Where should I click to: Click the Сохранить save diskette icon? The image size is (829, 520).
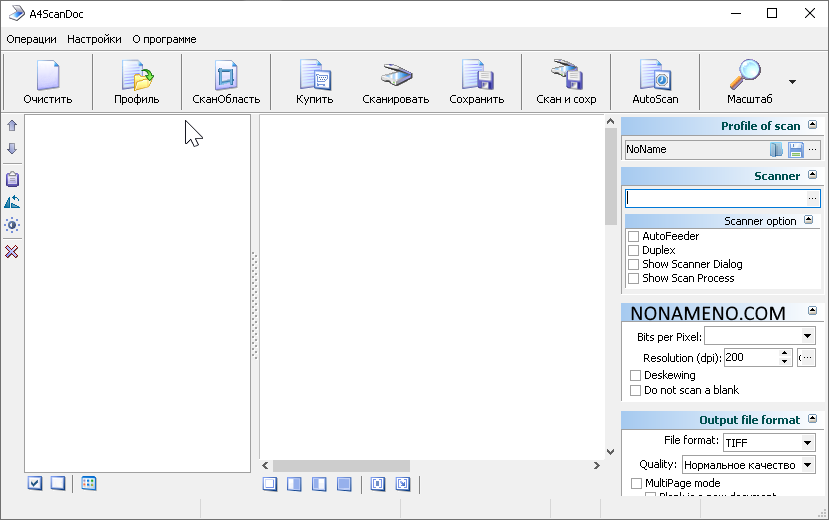click(477, 77)
